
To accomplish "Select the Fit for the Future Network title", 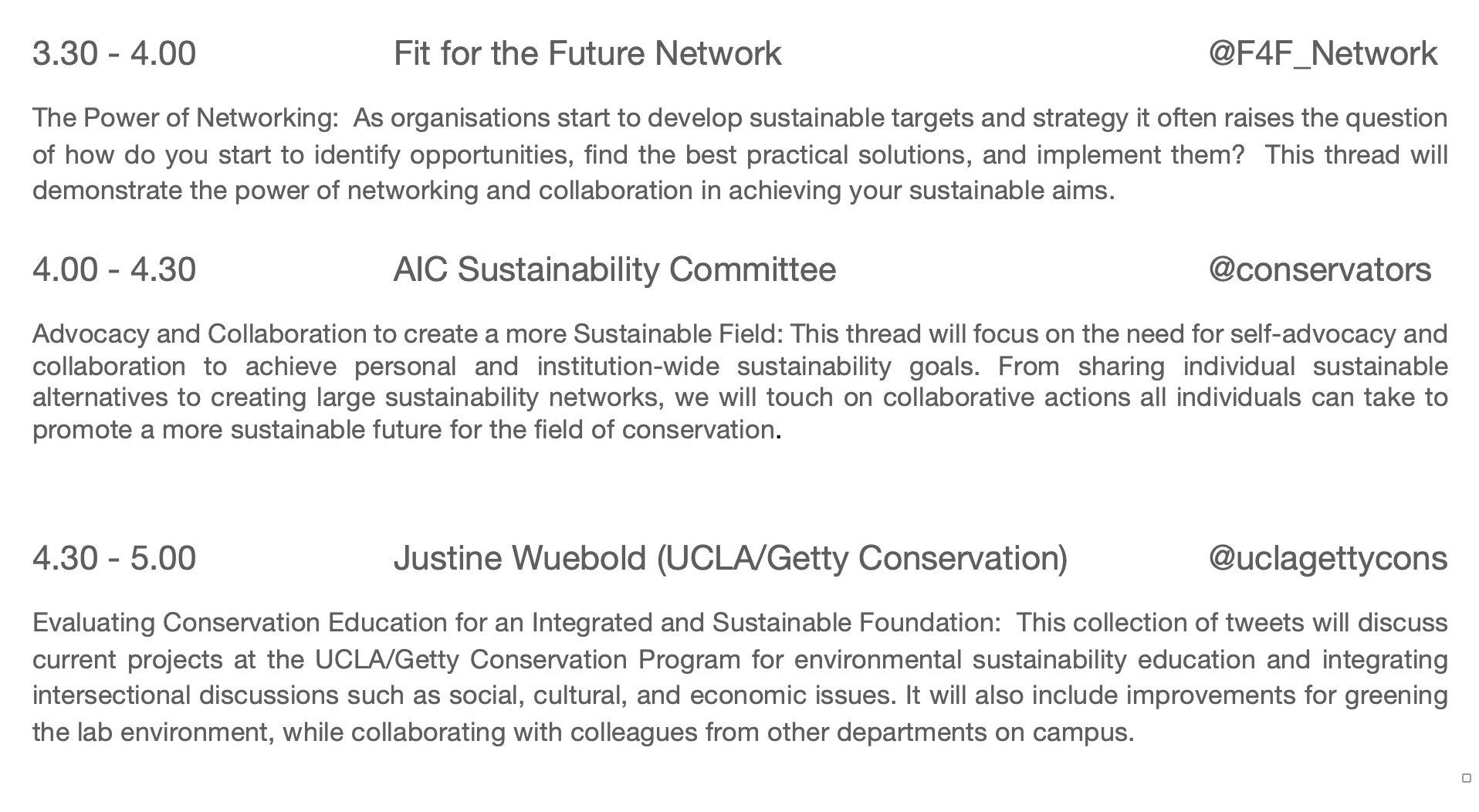I will click(x=587, y=54).
